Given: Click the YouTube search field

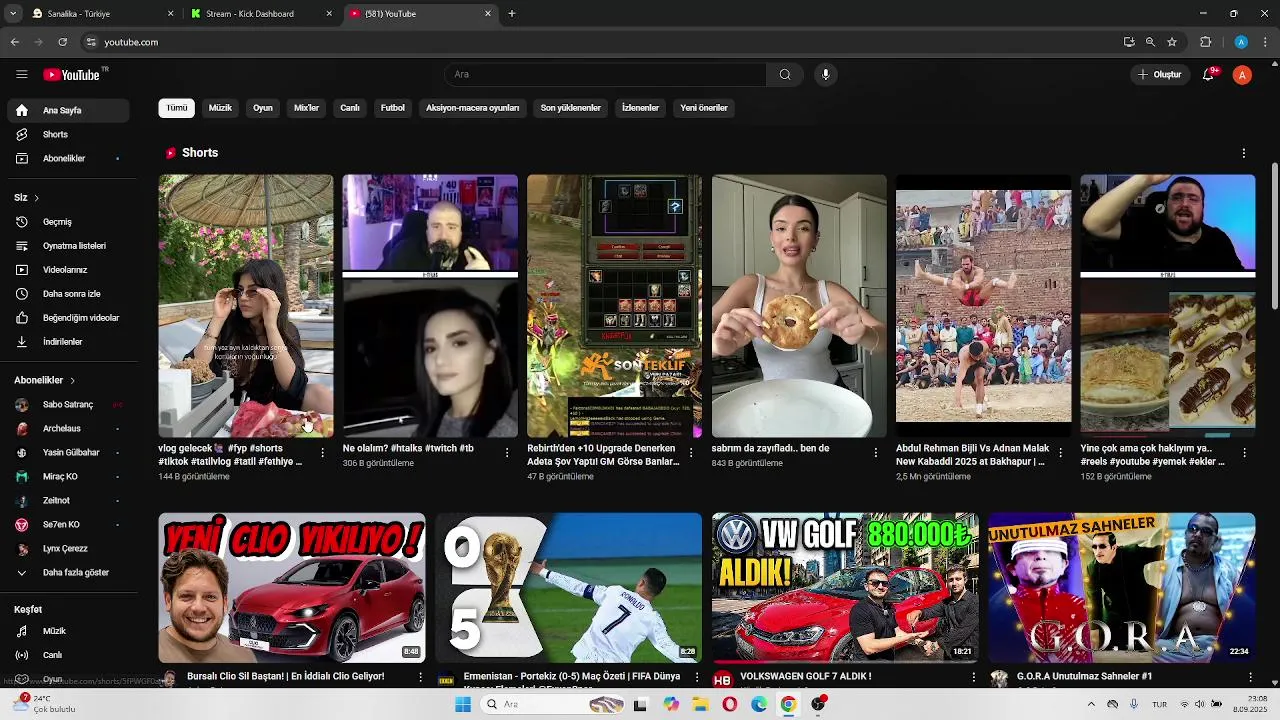Looking at the screenshot, I should (x=605, y=74).
